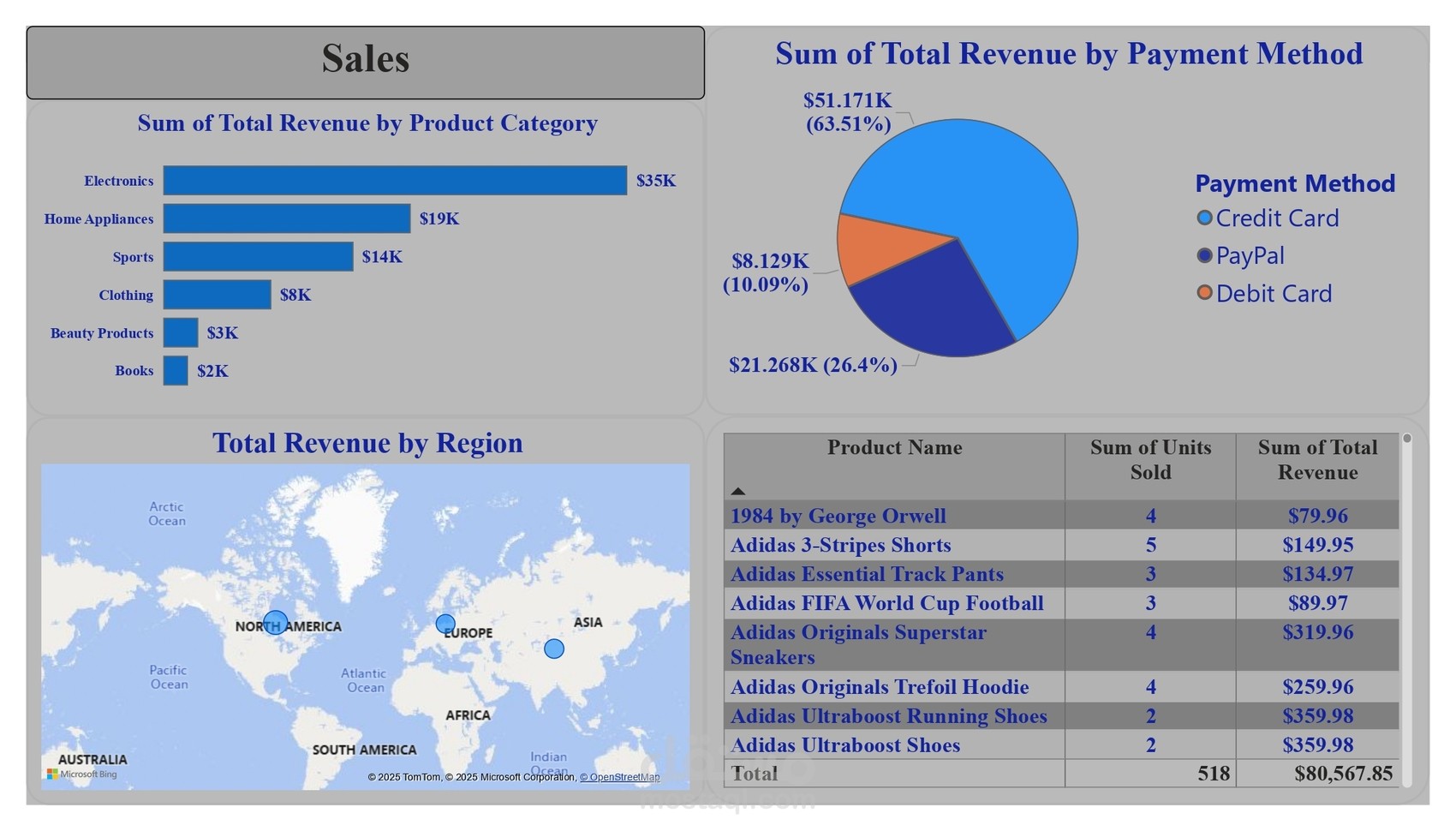Click the $79.96 revenue cell
Screen dimensions: 1456x831
point(1317,516)
